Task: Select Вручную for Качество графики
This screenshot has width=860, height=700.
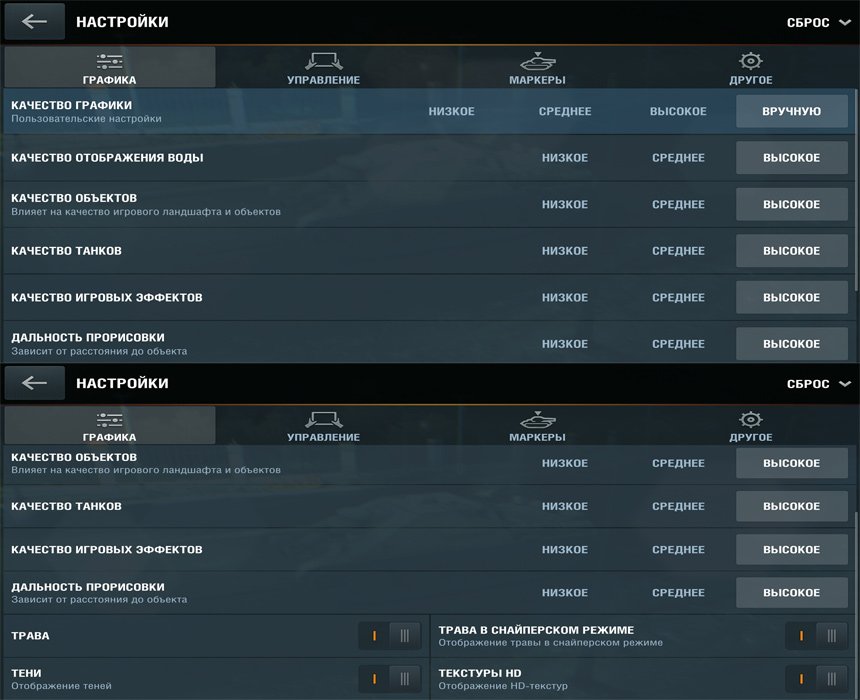Action: pyautogui.click(x=791, y=111)
